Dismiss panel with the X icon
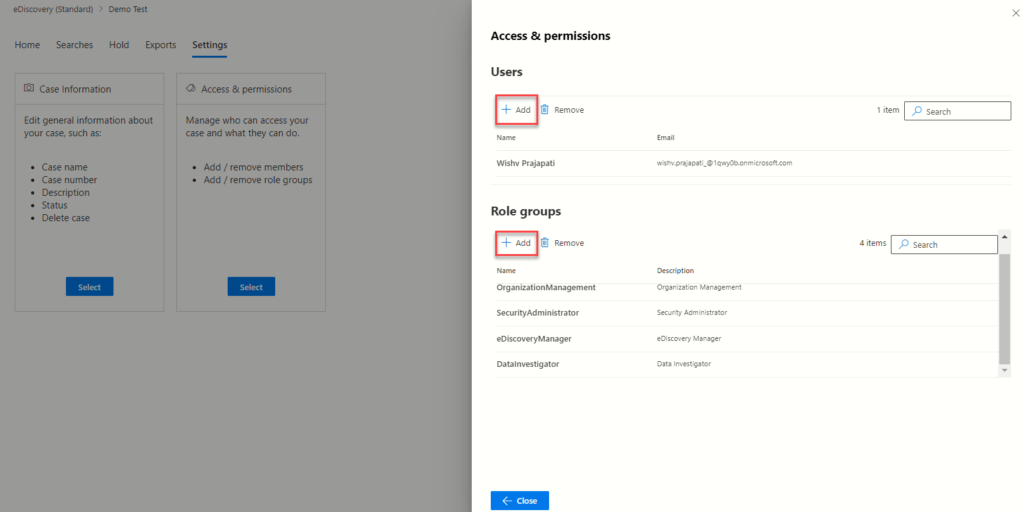The height and width of the screenshot is (512, 1024). [1015, 13]
